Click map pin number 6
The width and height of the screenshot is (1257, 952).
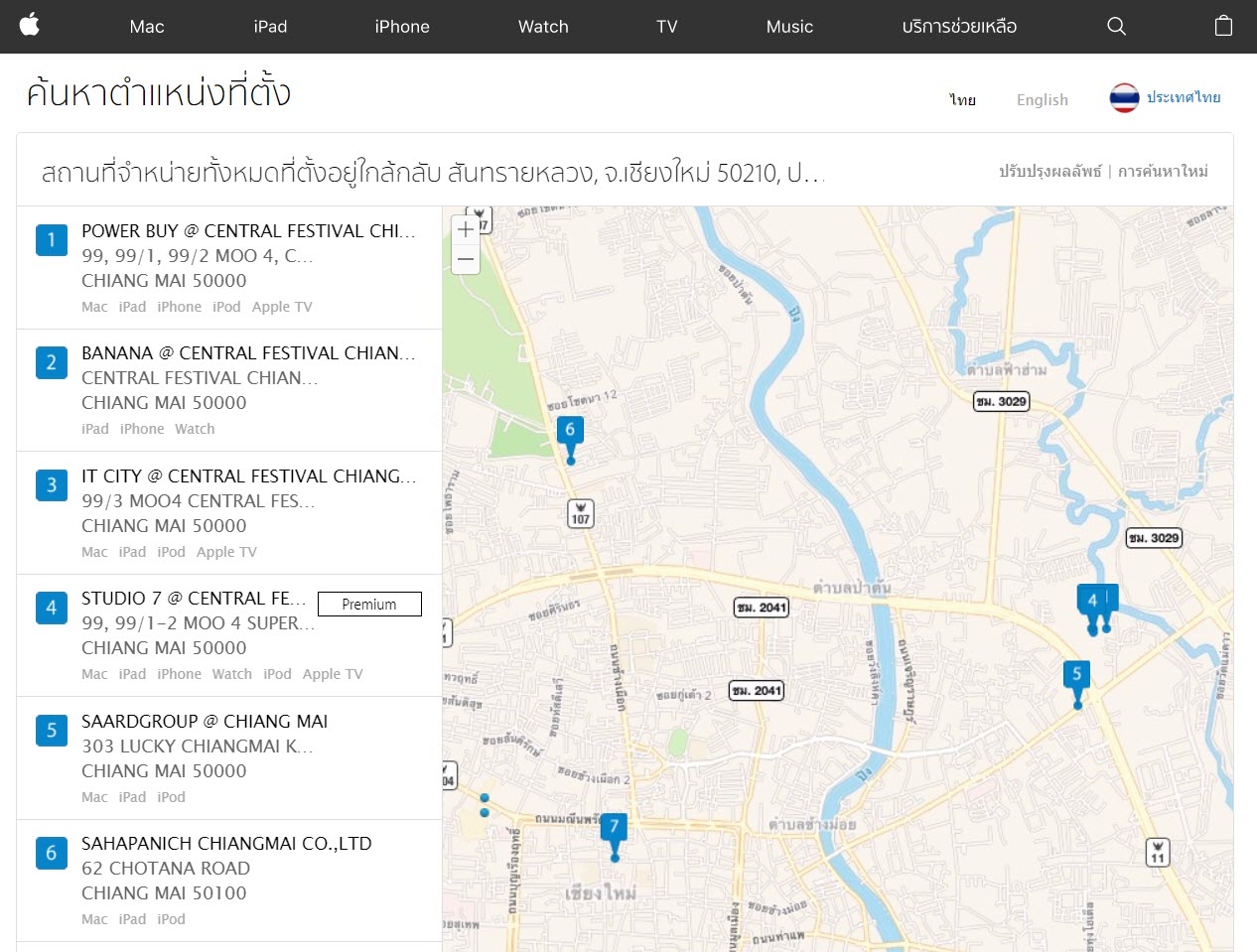570,432
